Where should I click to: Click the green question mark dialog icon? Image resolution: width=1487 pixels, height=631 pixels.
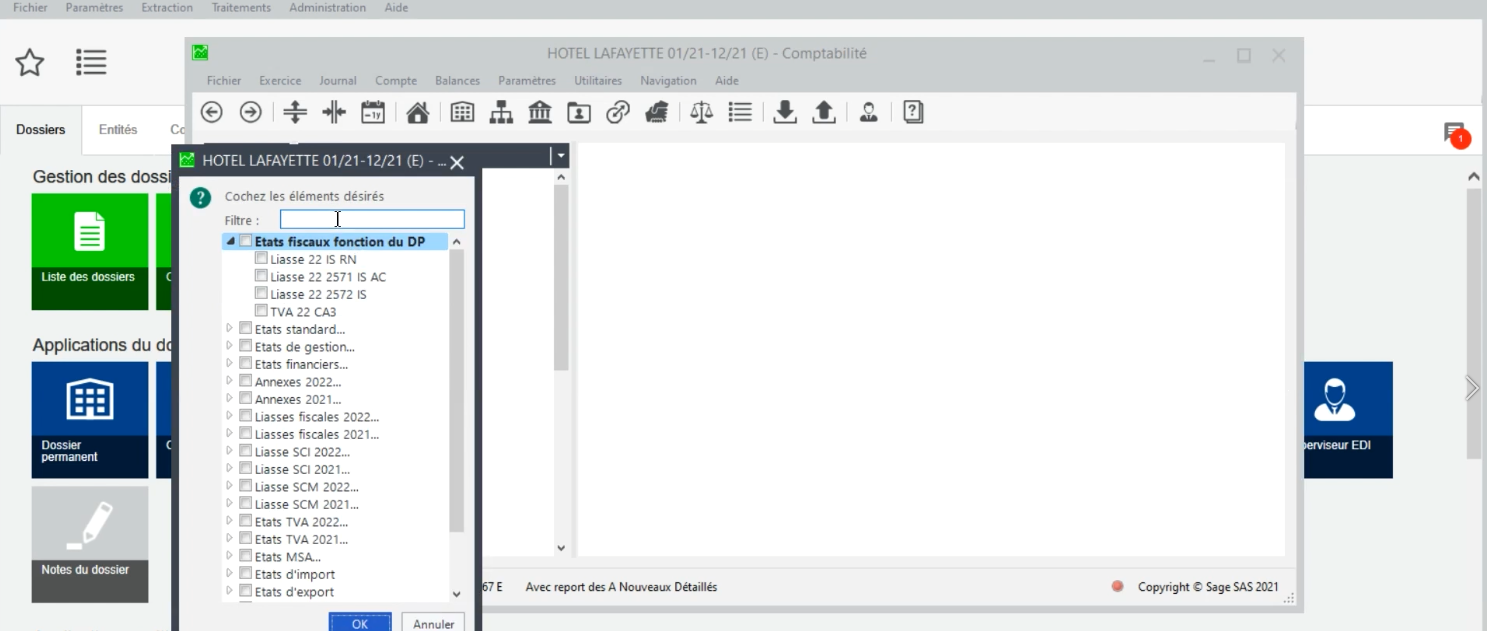tap(201, 198)
